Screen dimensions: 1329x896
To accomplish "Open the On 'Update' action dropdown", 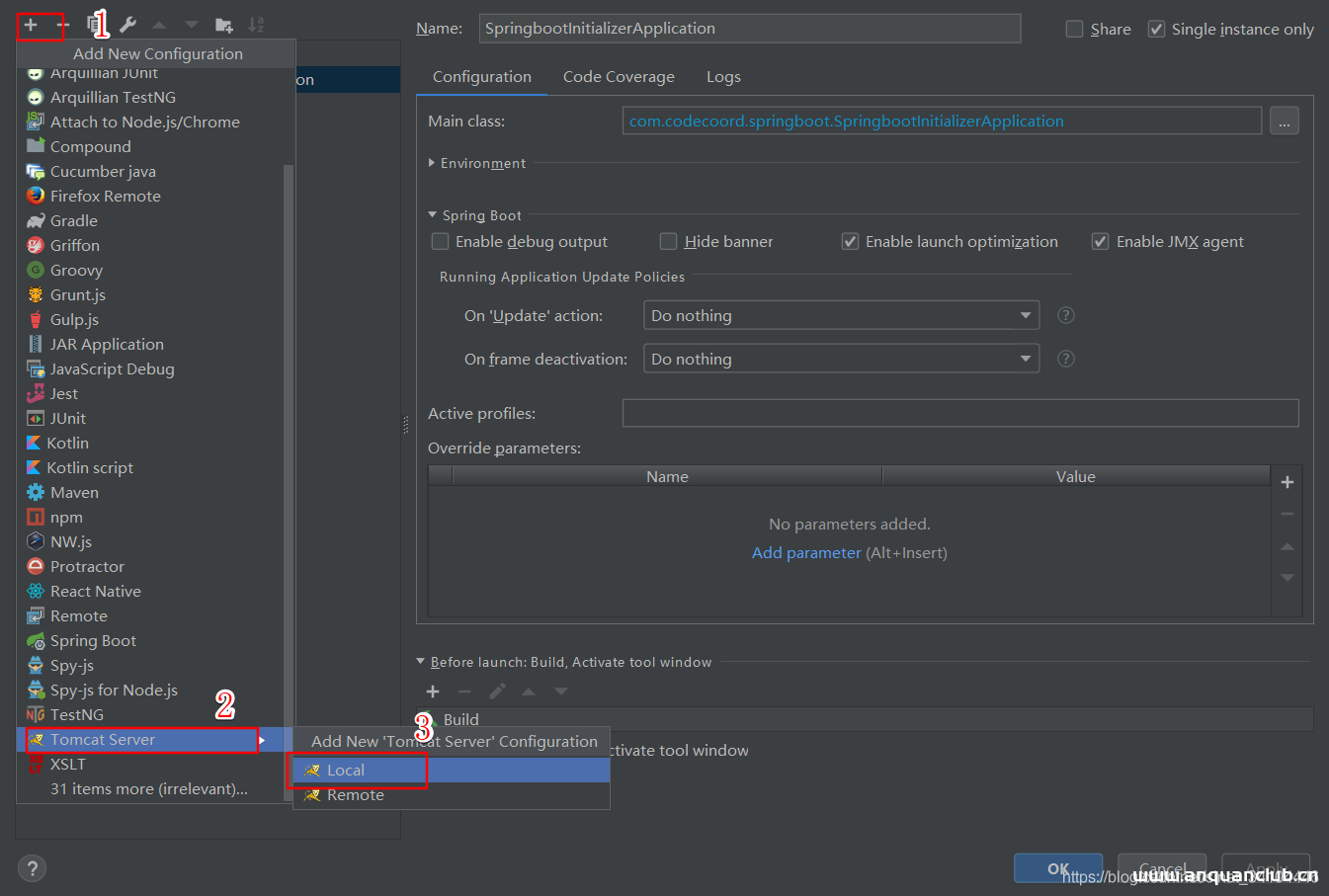I will [841, 316].
